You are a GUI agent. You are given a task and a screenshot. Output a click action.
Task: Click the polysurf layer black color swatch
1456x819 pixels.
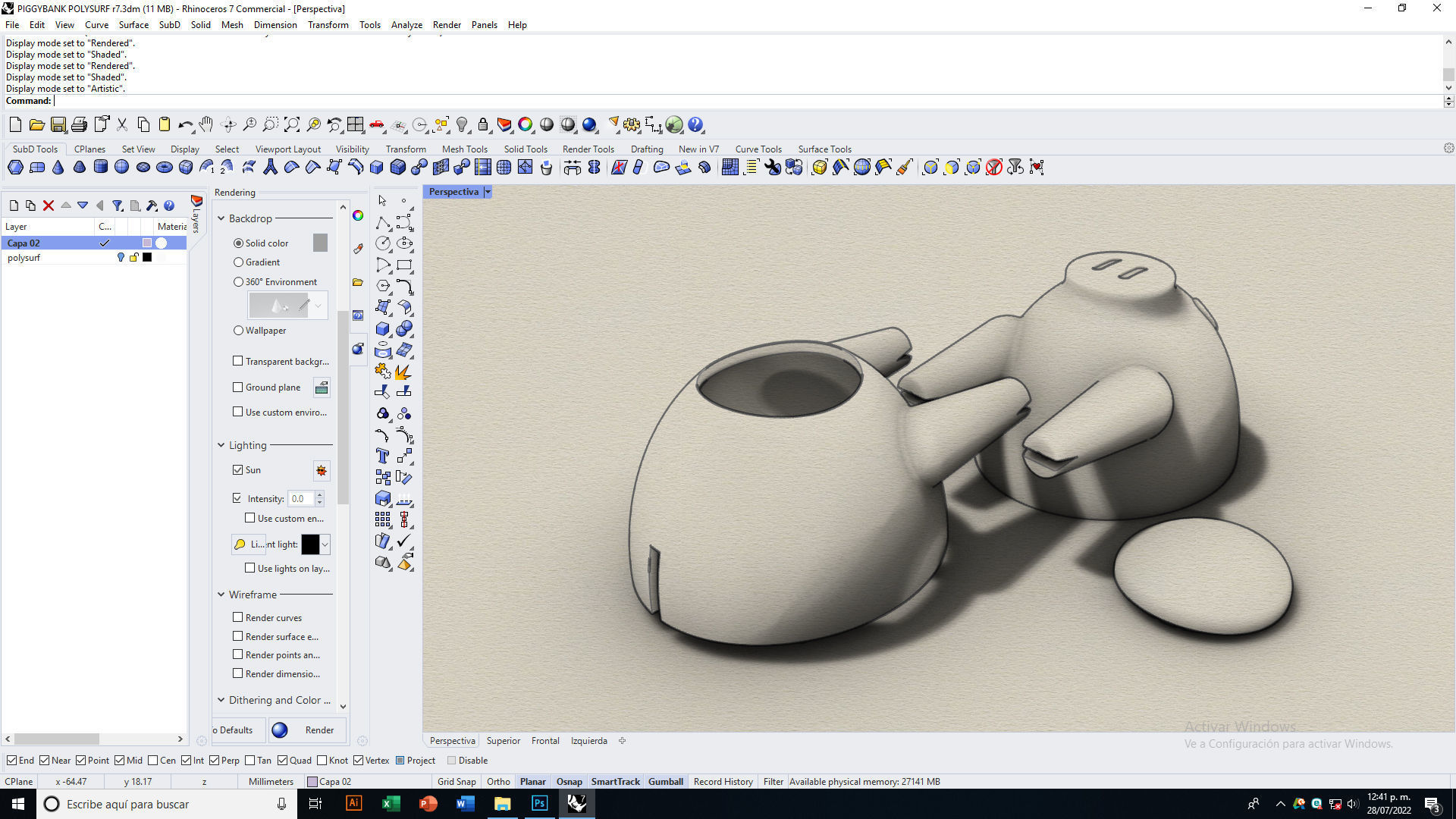pos(147,258)
